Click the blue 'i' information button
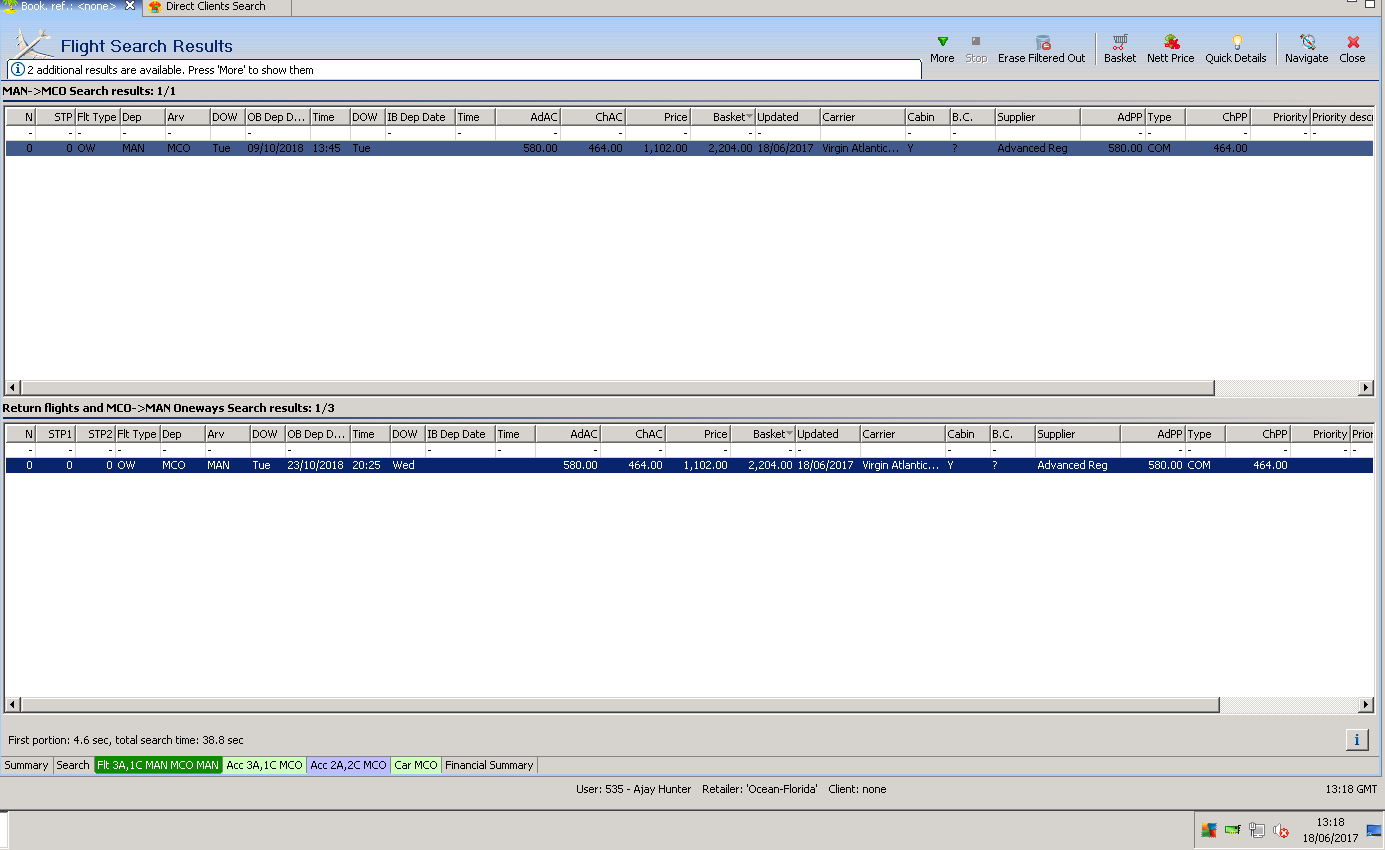1385x850 pixels. pyautogui.click(x=1357, y=739)
